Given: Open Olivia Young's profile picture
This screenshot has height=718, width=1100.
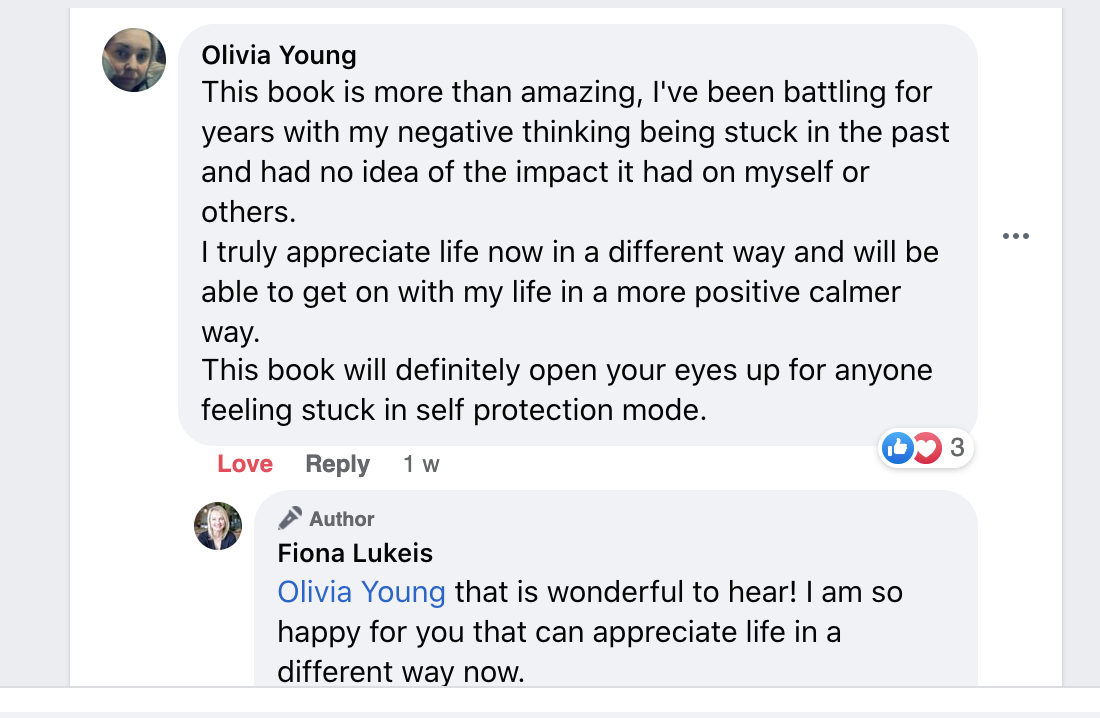Looking at the screenshot, I should [x=134, y=60].
